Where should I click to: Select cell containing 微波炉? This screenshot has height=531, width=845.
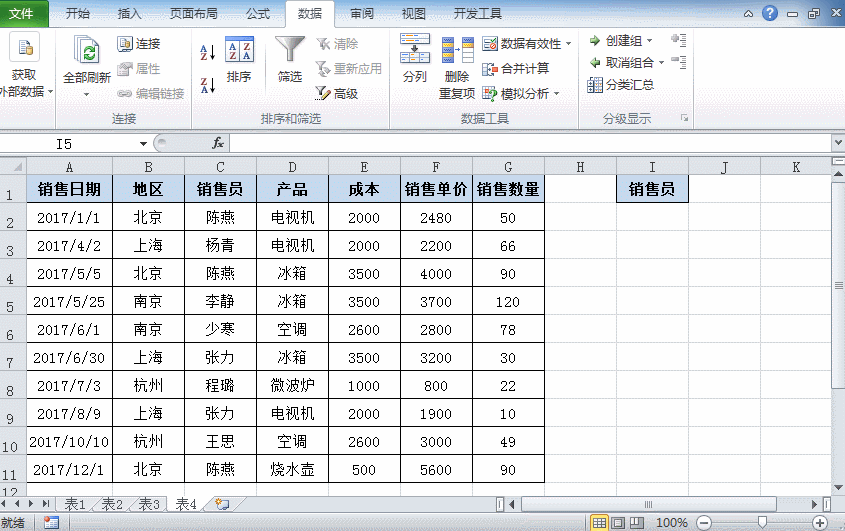click(x=292, y=385)
